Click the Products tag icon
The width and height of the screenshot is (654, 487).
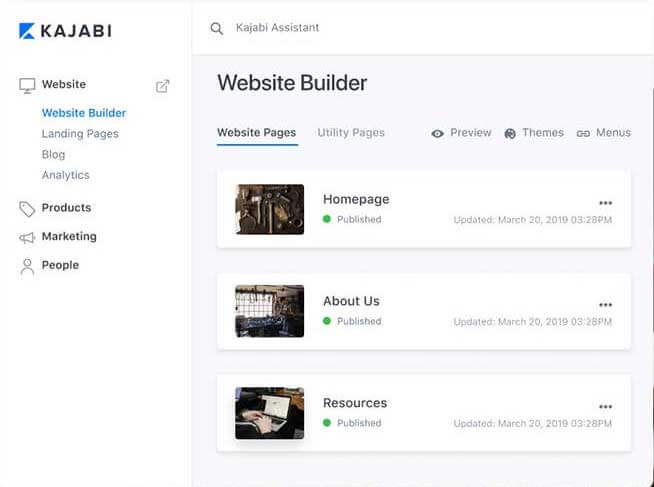tap(27, 209)
